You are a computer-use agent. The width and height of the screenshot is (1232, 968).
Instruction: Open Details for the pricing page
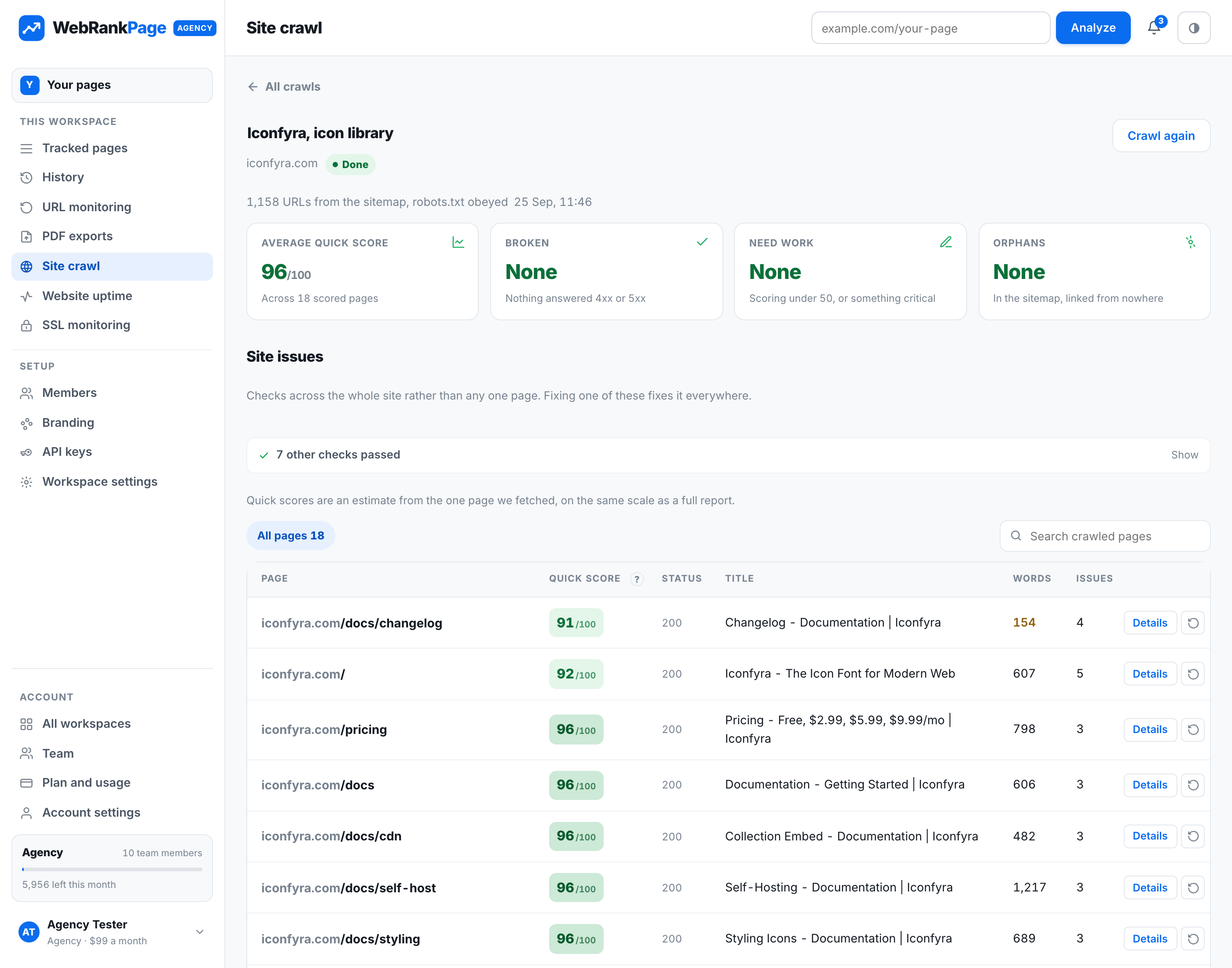tap(1150, 730)
